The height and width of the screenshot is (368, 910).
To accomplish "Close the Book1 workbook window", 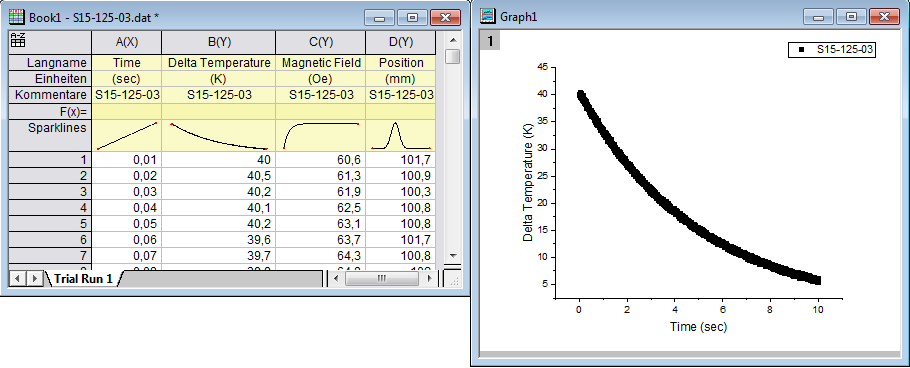I will (x=446, y=17).
